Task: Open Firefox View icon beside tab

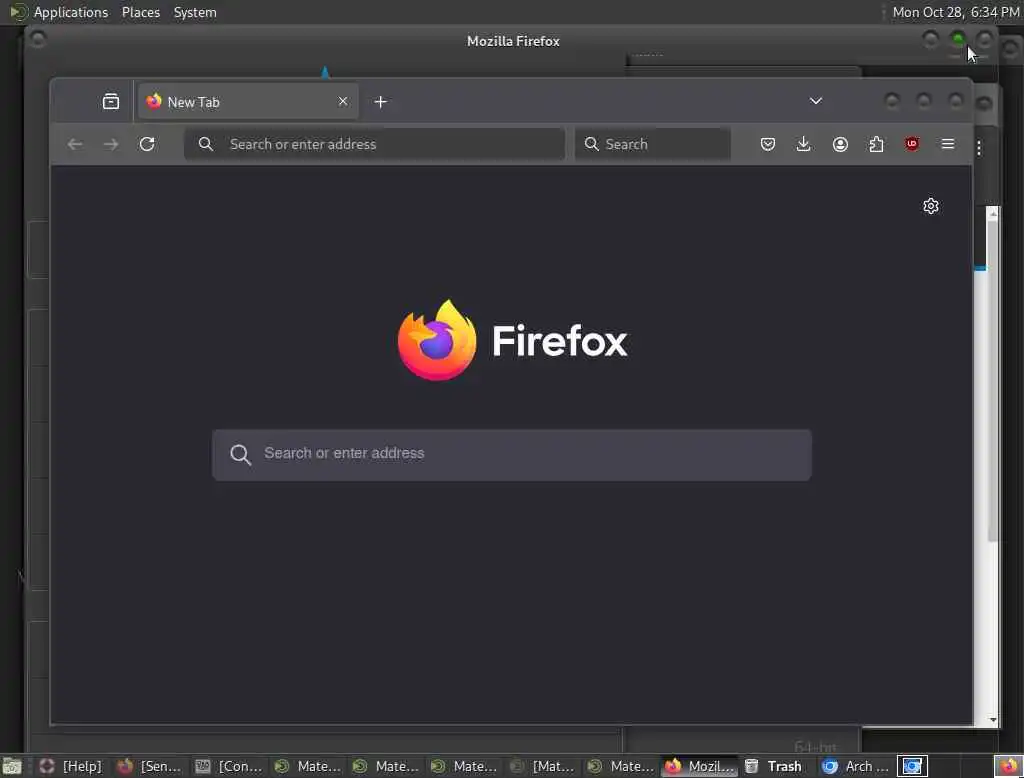Action: tap(111, 101)
